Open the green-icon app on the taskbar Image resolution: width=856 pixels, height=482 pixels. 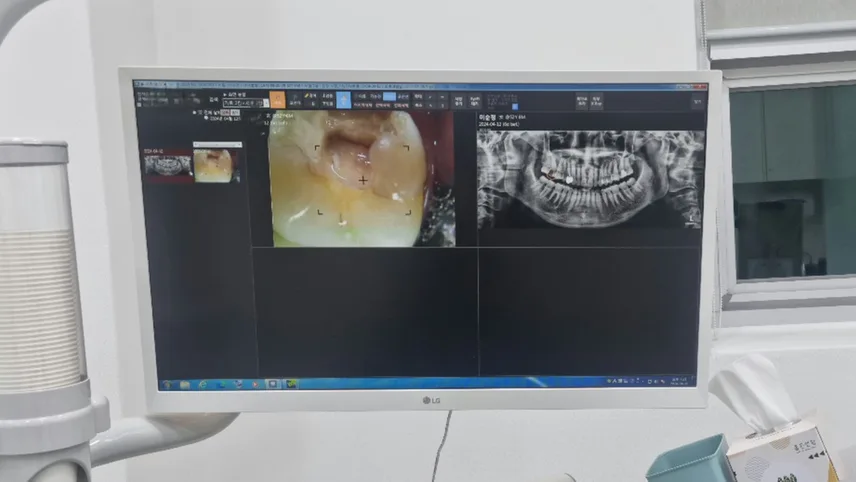click(x=291, y=384)
